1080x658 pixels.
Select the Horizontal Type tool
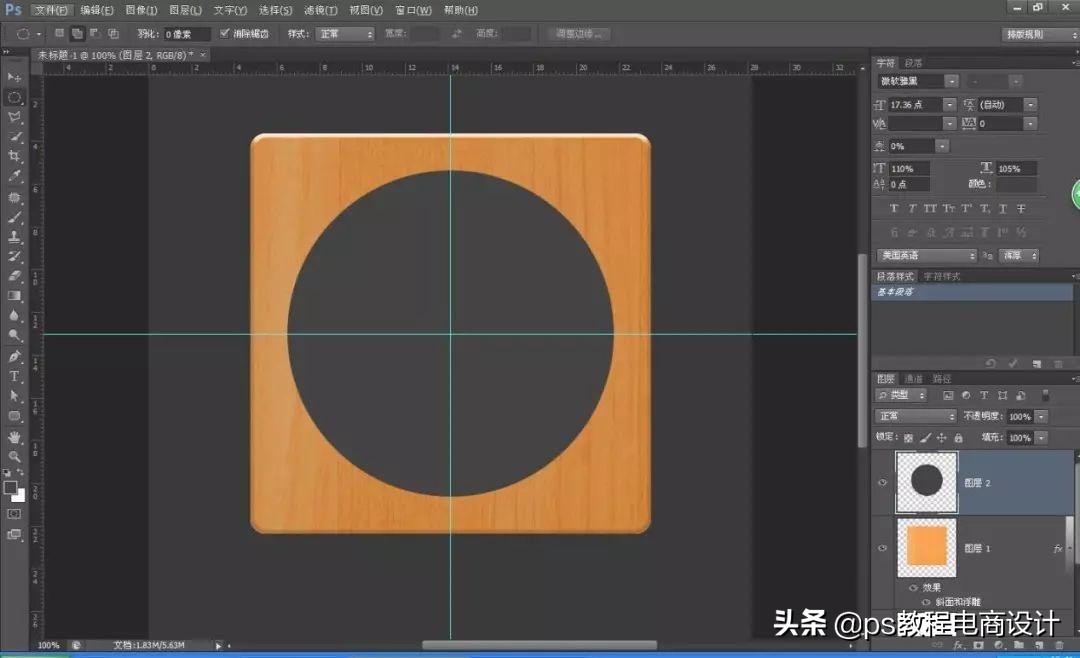(x=15, y=376)
